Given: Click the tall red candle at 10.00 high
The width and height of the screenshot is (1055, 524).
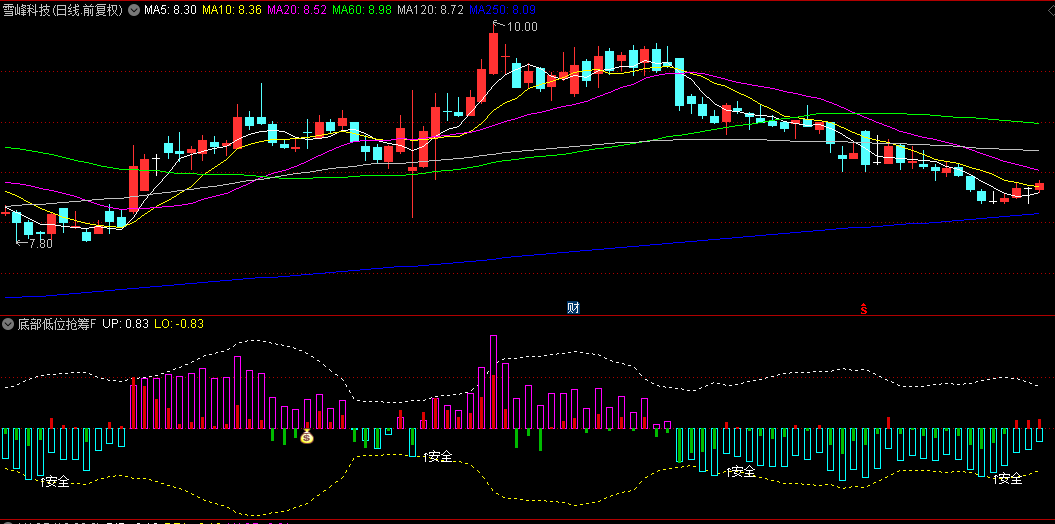Looking at the screenshot, I should tap(493, 52).
